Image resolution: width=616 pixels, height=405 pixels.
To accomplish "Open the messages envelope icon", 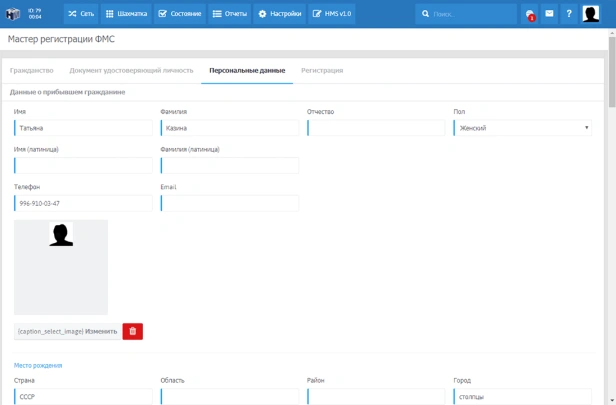I will click(x=549, y=14).
